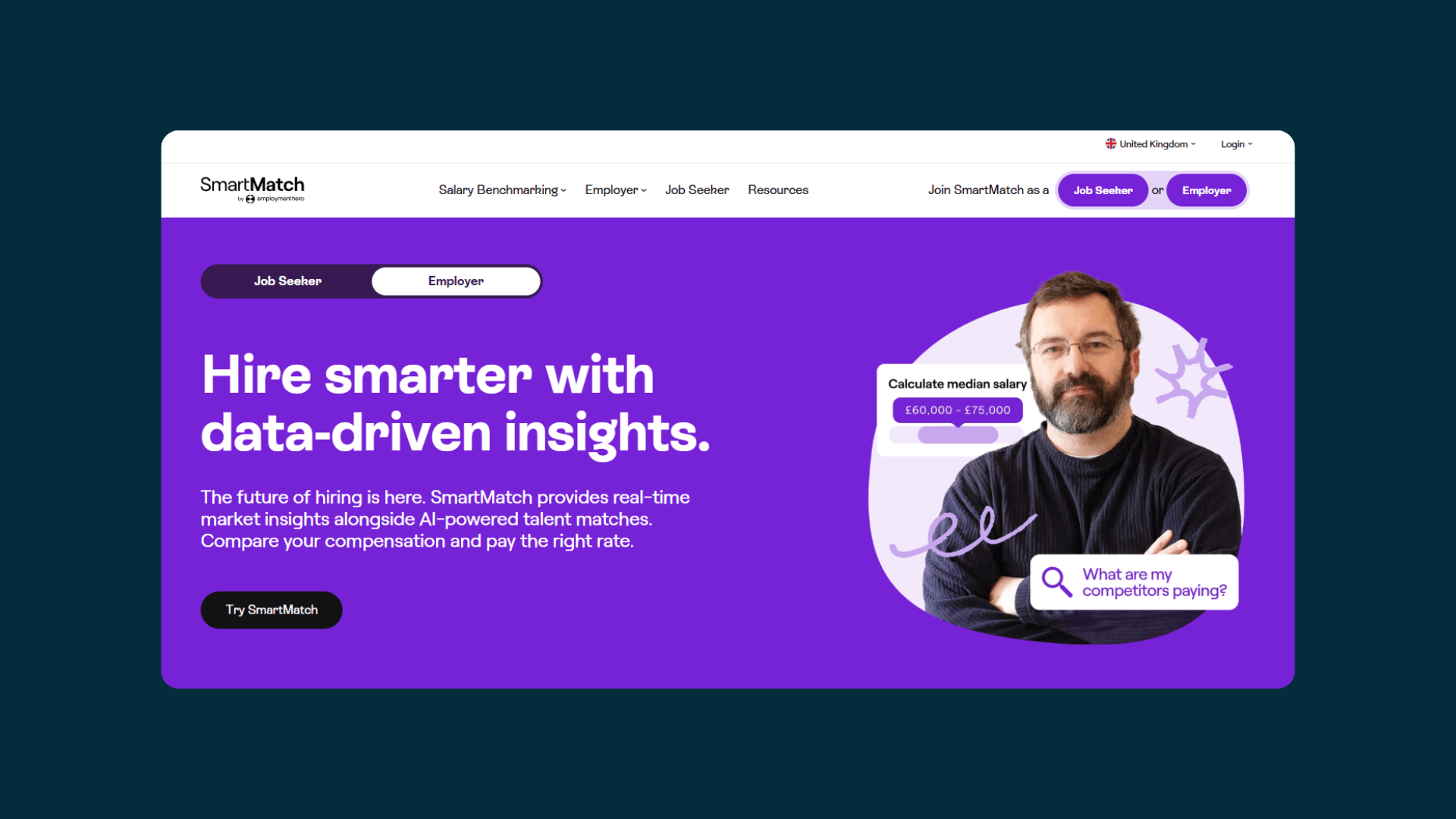
Task: Select Employer in the hero toggle
Action: click(456, 281)
